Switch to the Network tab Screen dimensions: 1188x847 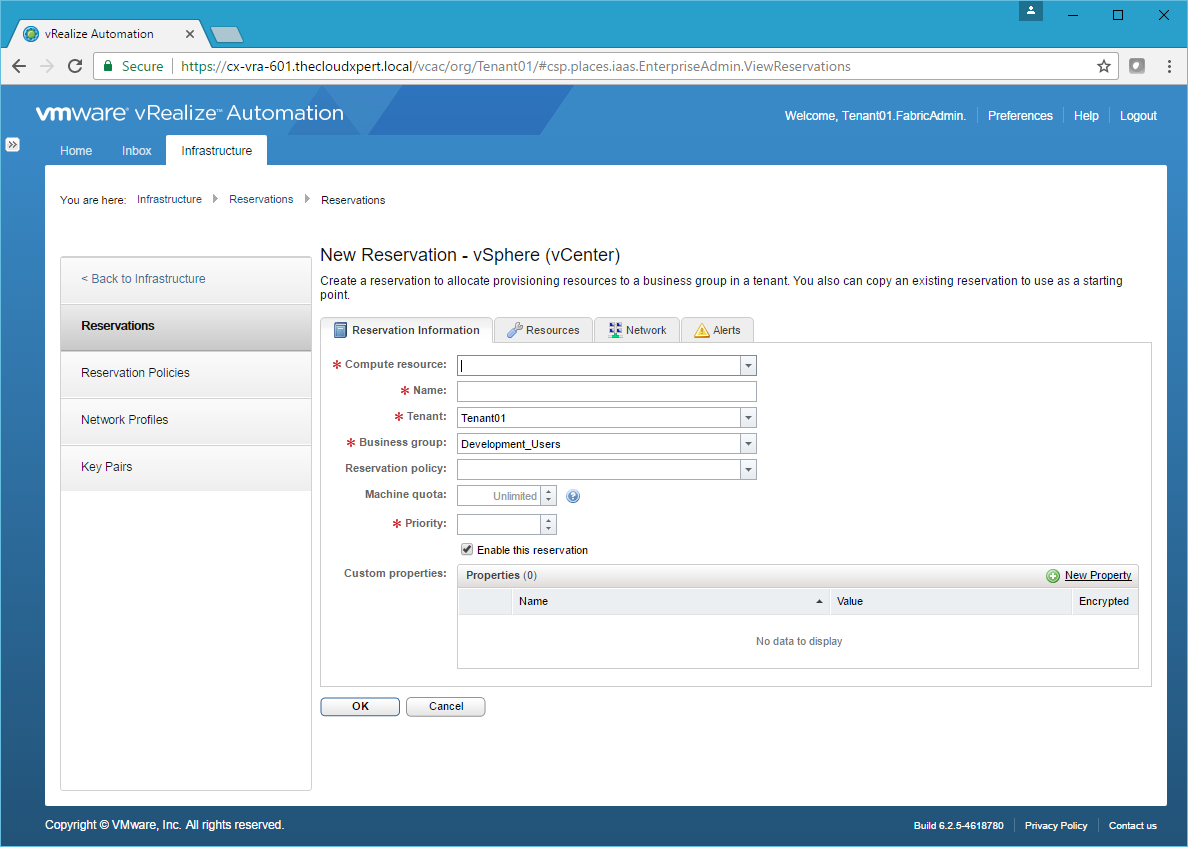[x=637, y=330]
